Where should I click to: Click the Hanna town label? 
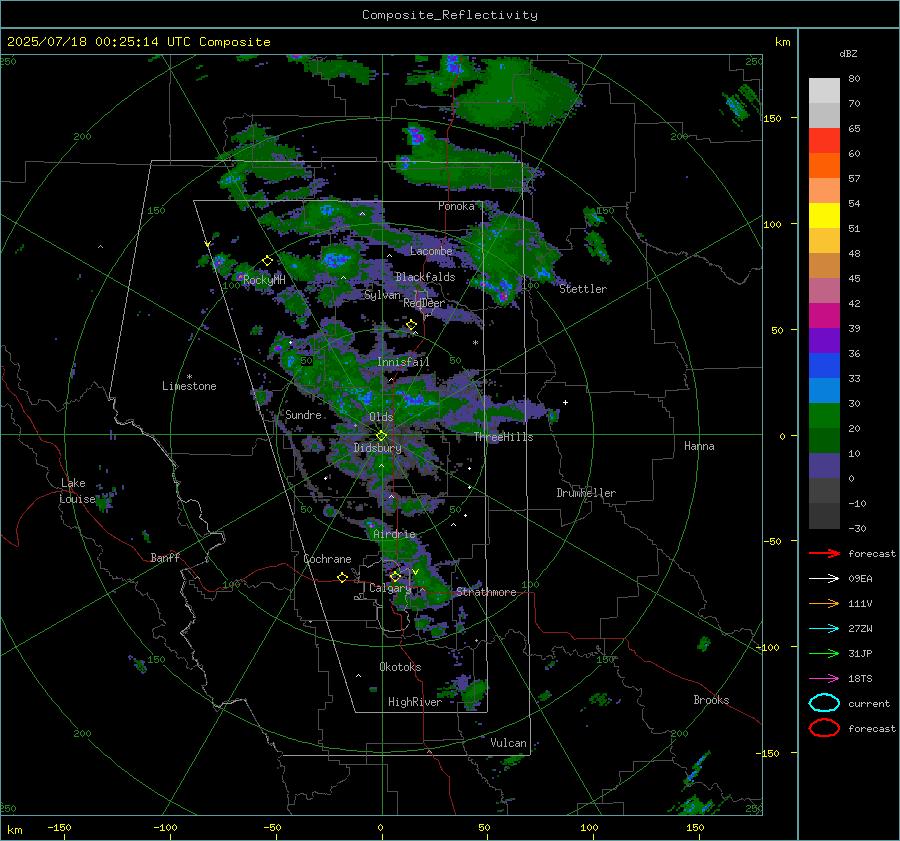point(699,446)
